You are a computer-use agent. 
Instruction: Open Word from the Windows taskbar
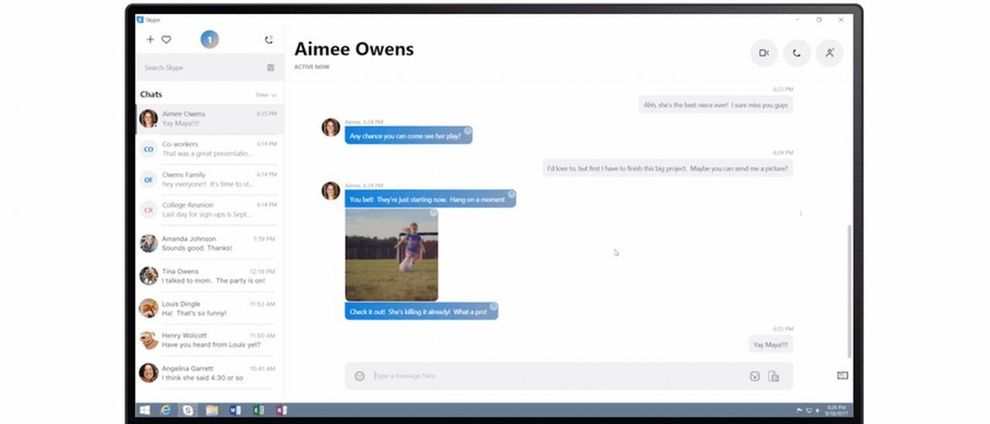(235, 410)
